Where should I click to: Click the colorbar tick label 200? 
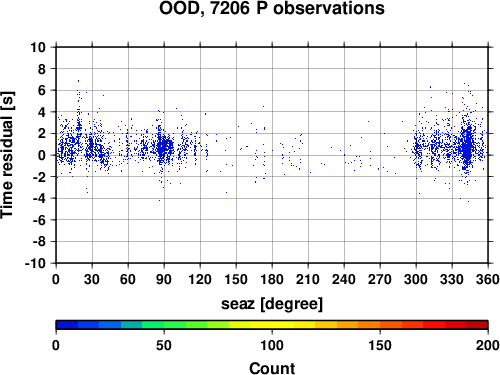tap(488, 345)
